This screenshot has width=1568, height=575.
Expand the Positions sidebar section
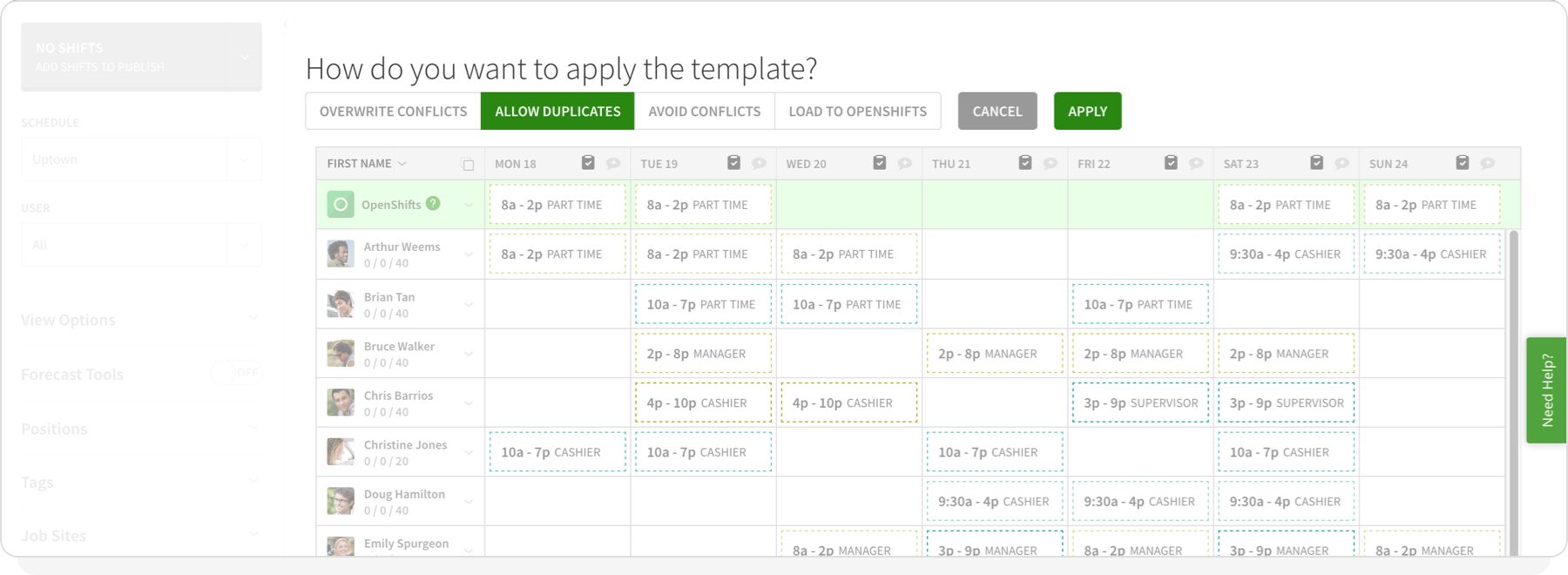pyautogui.click(x=140, y=429)
